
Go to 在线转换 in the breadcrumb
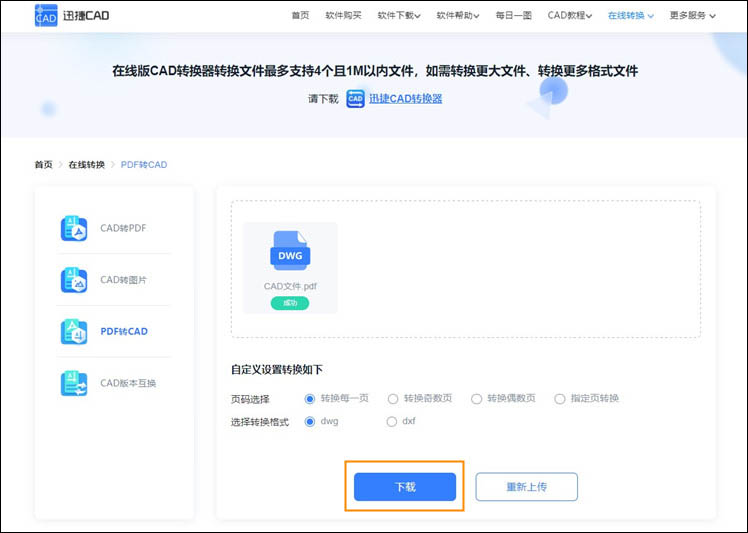pos(86,165)
